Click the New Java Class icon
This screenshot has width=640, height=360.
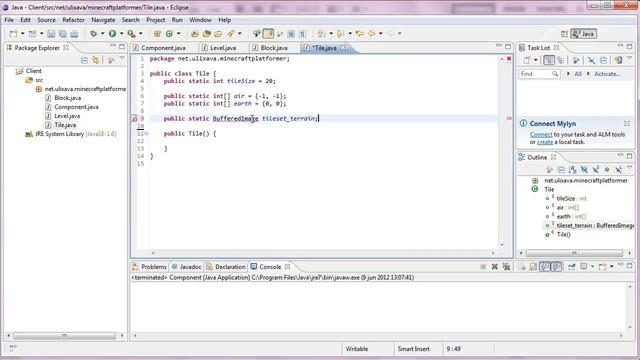(x=169, y=34)
